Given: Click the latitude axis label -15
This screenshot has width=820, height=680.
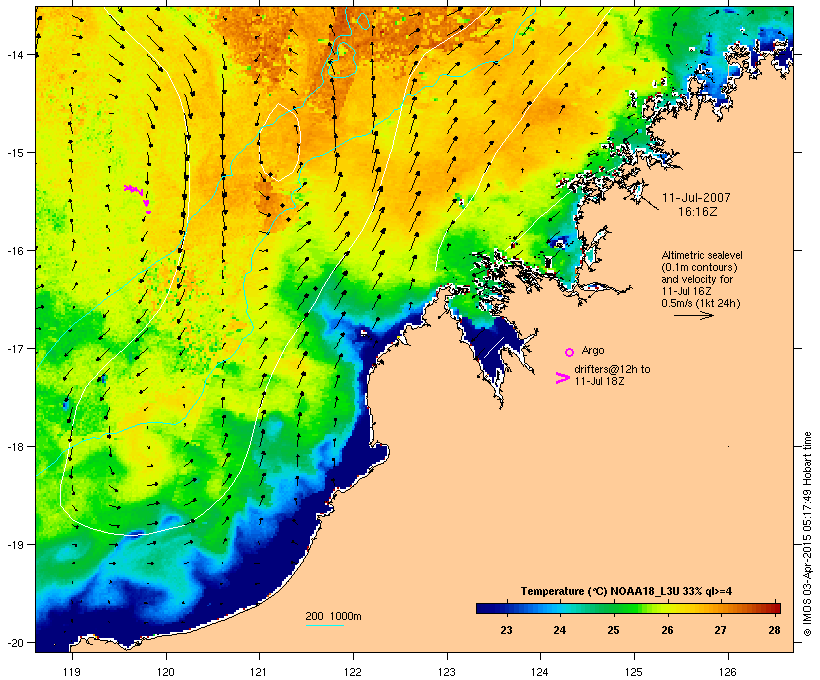Looking at the screenshot, I should point(15,153).
